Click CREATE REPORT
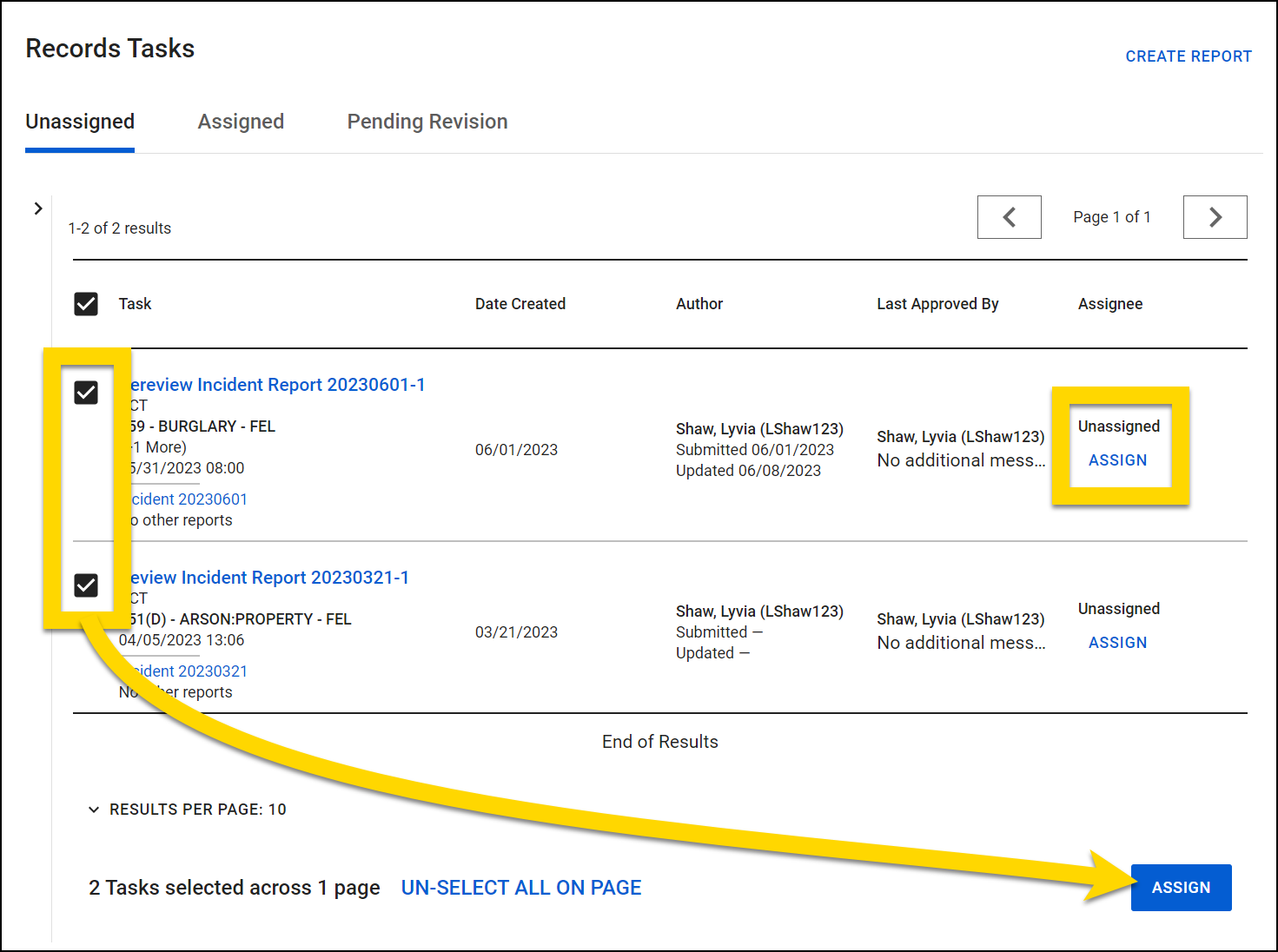The width and height of the screenshot is (1278, 952). [x=1188, y=56]
